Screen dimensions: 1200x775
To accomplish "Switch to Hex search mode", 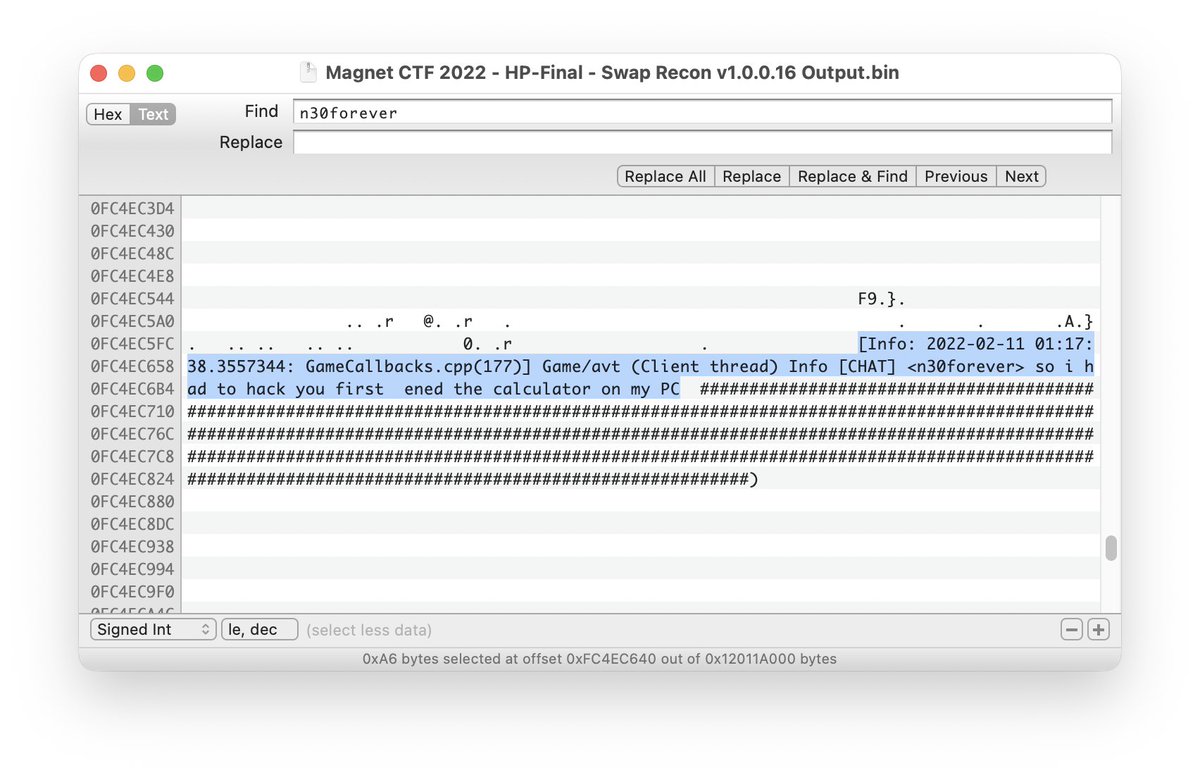I will (108, 114).
